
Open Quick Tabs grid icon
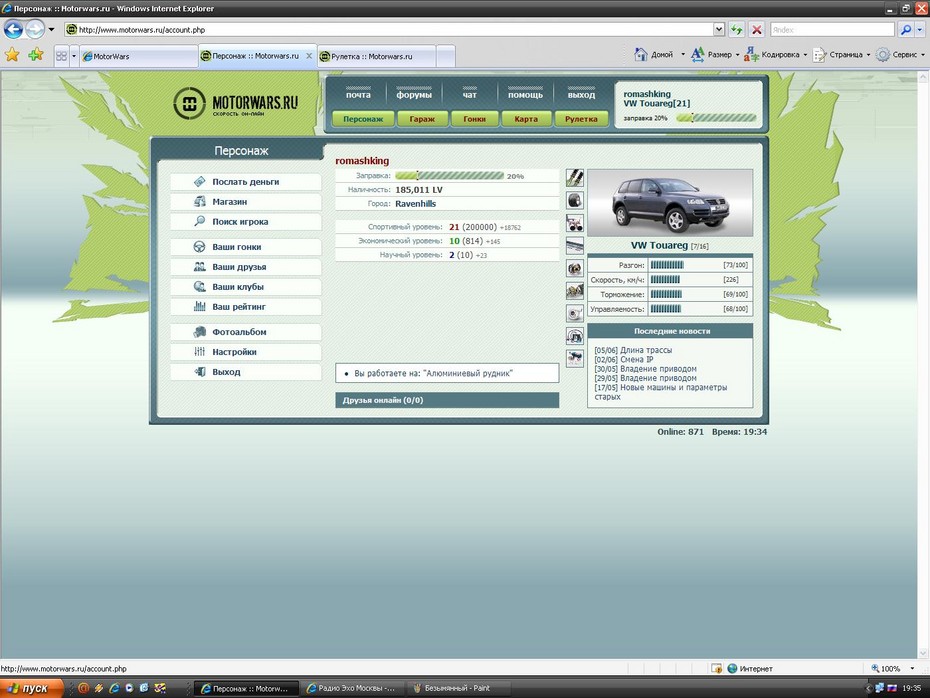click(x=61, y=56)
